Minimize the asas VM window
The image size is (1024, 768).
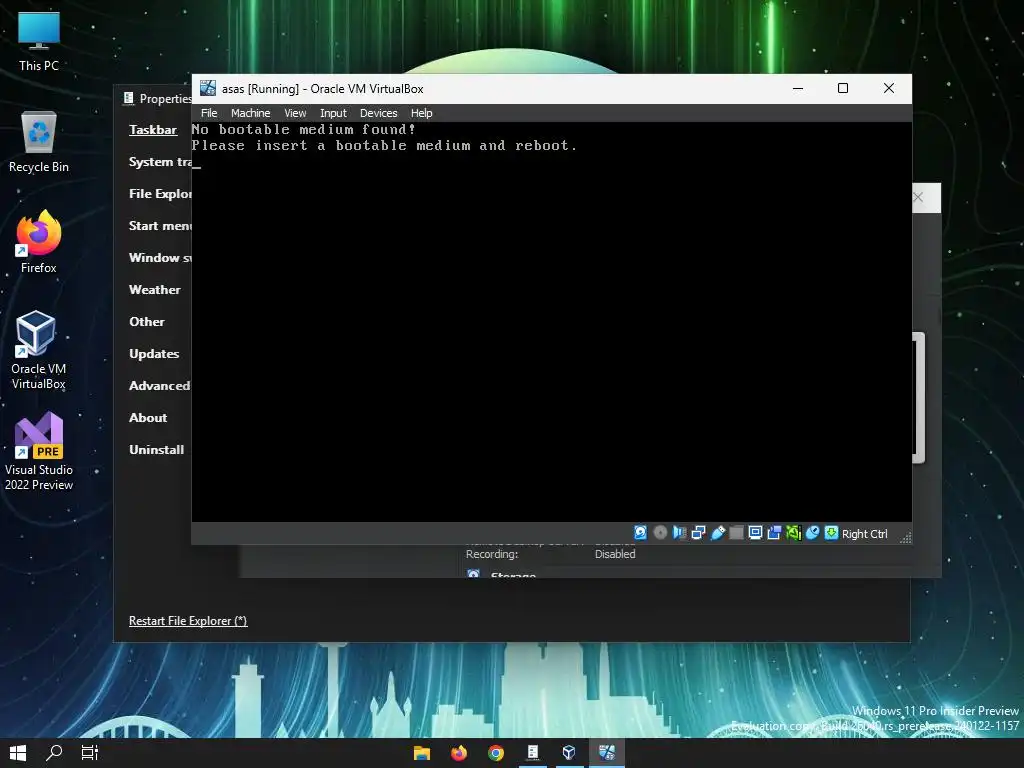[798, 88]
